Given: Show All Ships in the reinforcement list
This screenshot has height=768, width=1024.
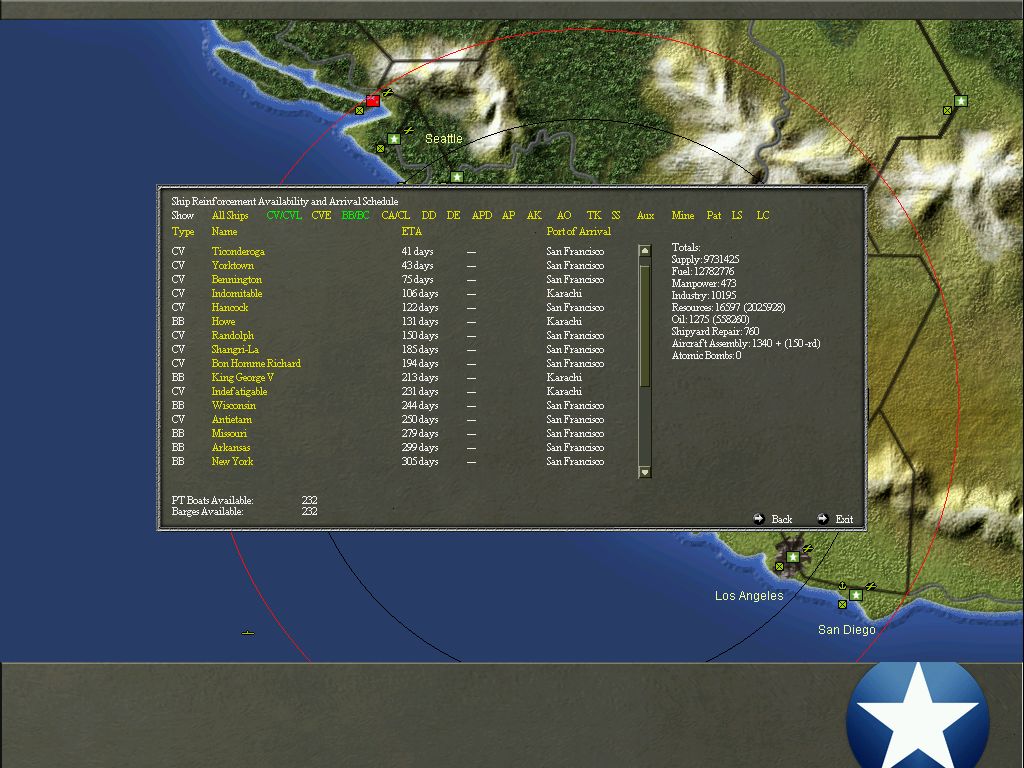Looking at the screenshot, I should coord(230,216).
